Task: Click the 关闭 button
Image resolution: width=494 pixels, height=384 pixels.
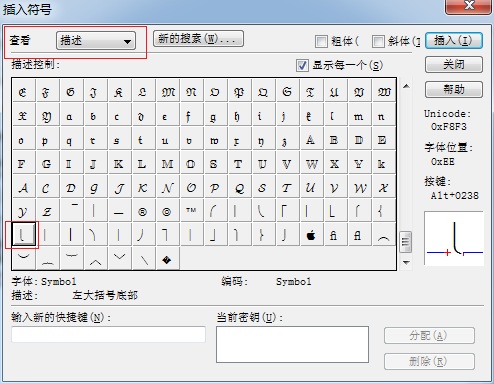Action: (x=454, y=64)
